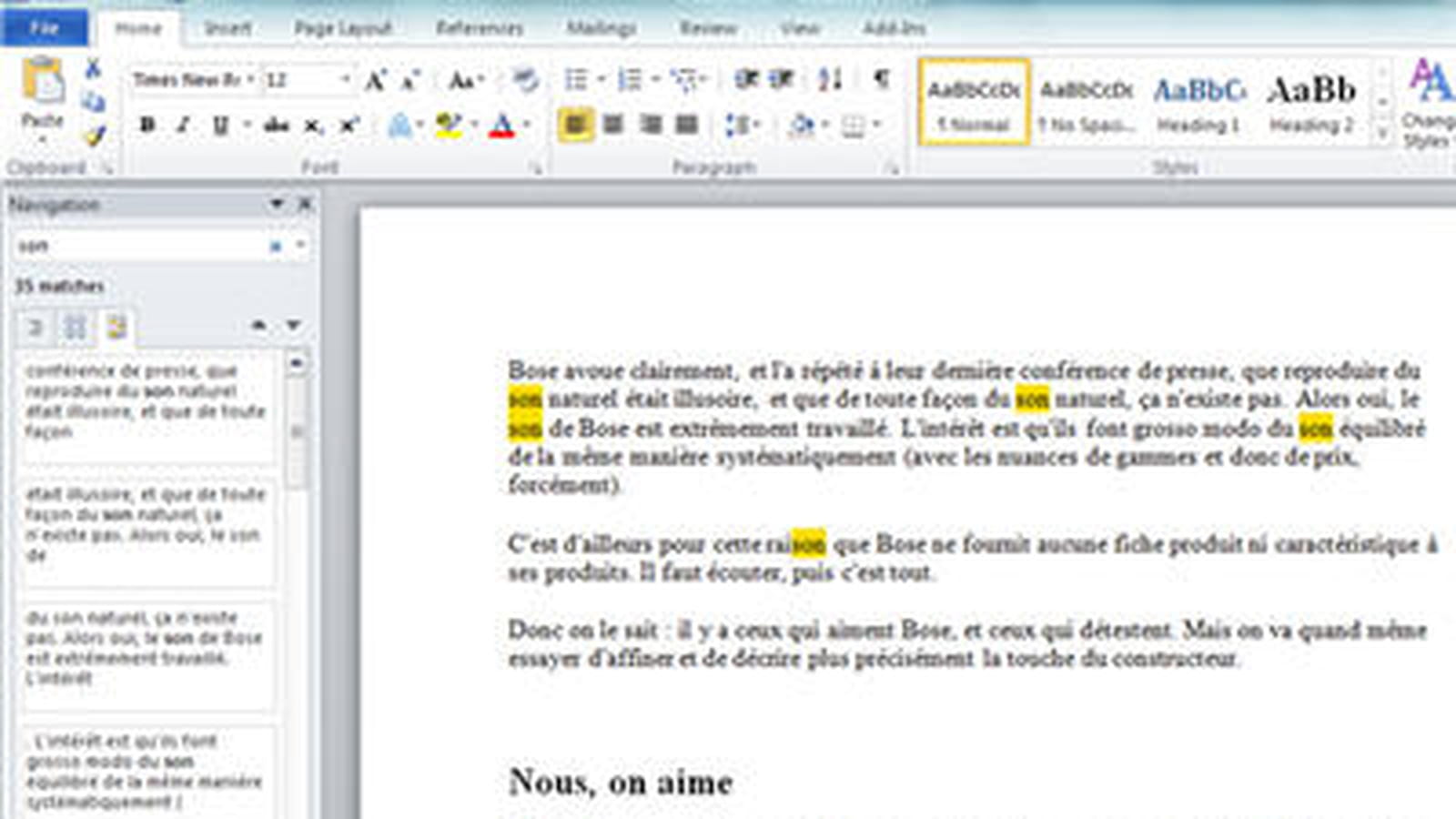The height and width of the screenshot is (819, 1456).
Task: Decrease the paragraph indent
Action: pos(746,79)
